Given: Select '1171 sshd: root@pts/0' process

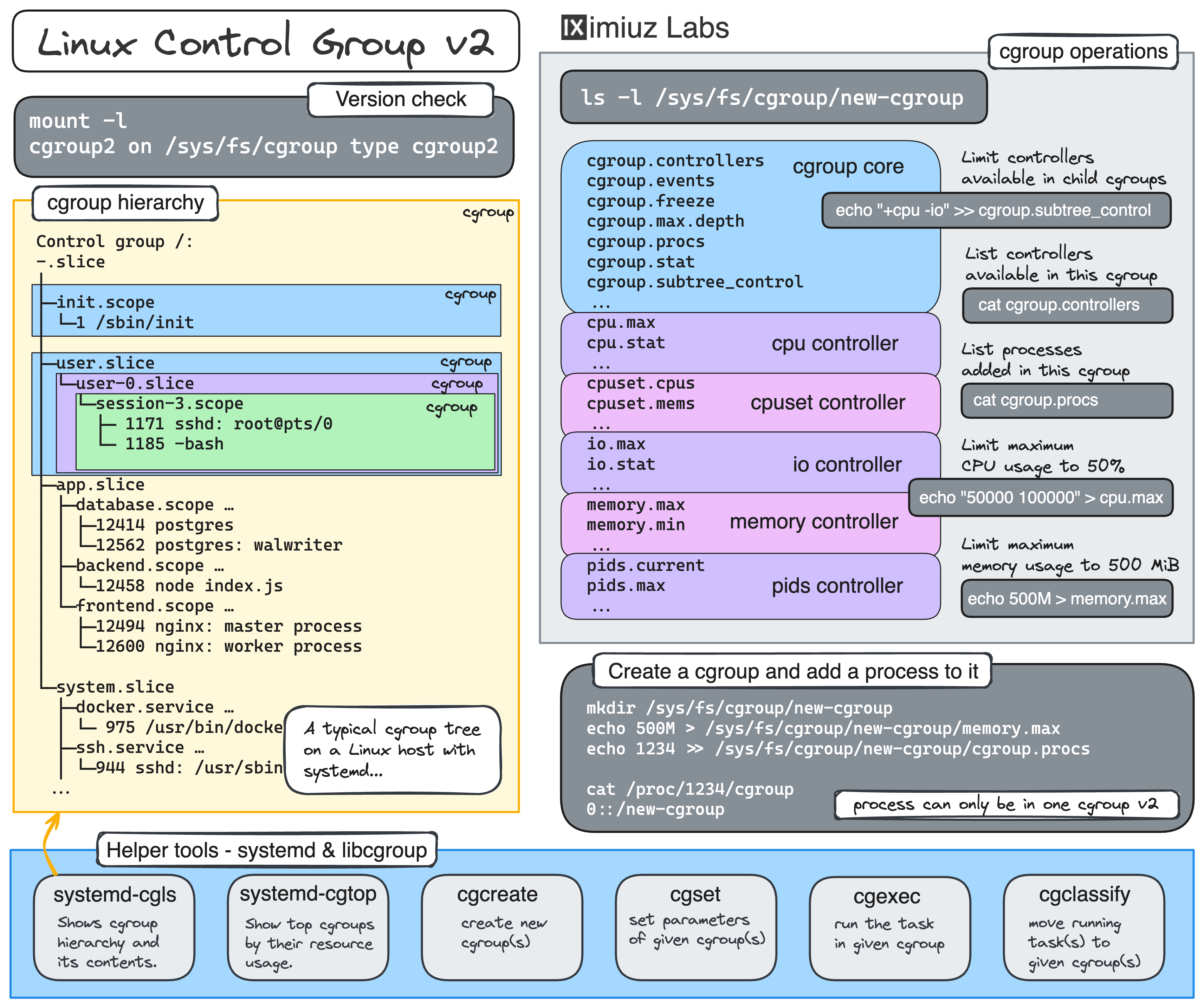Looking at the screenshot, I should click(x=229, y=423).
